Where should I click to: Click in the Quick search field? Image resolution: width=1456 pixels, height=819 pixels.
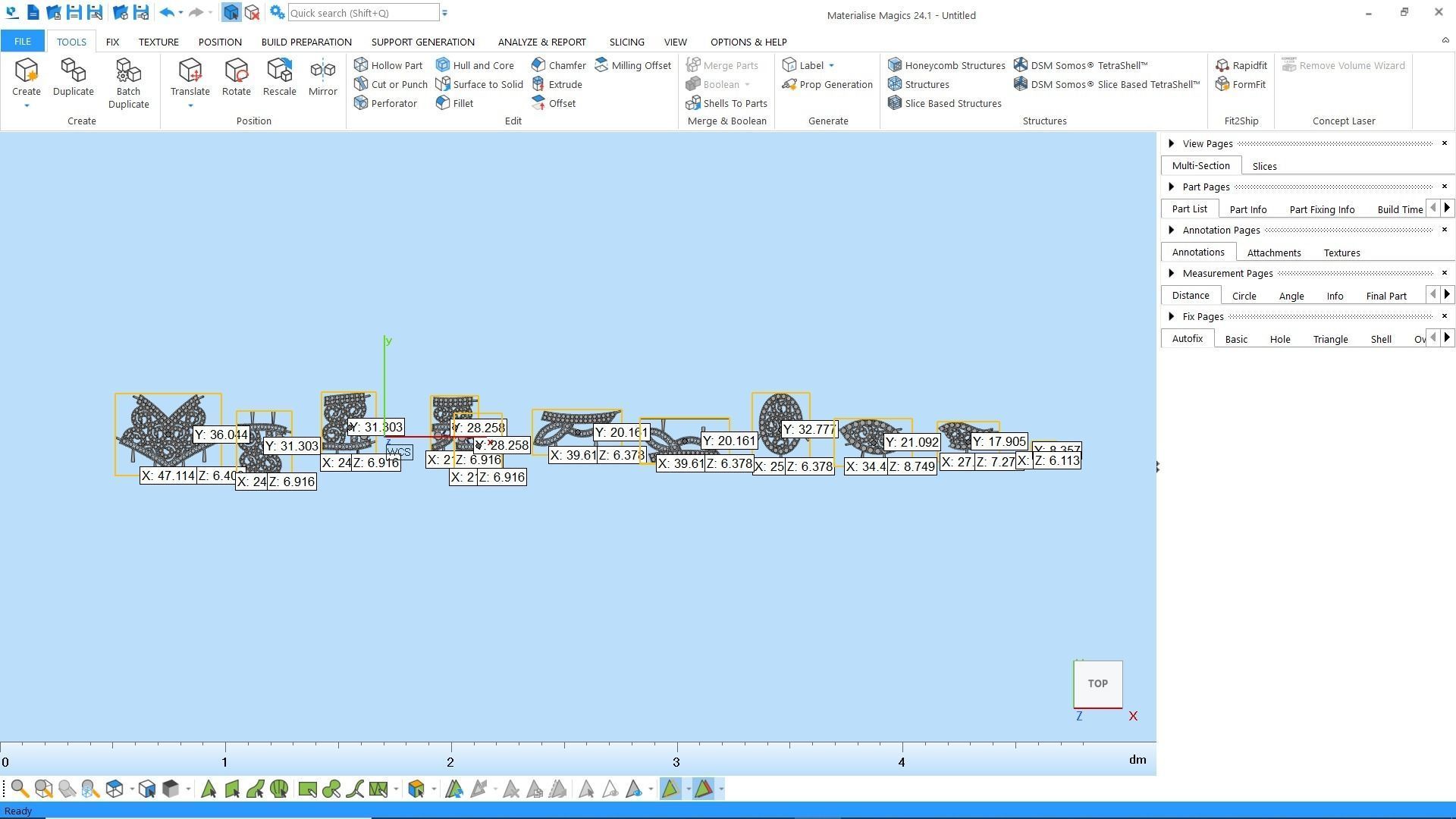coord(362,13)
